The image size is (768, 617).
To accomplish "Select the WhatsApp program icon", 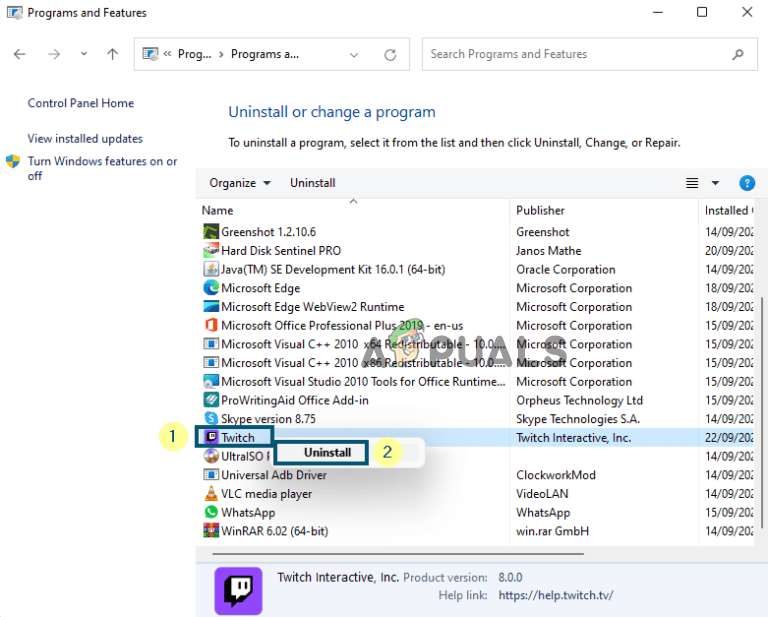I will (x=211, y=512).
